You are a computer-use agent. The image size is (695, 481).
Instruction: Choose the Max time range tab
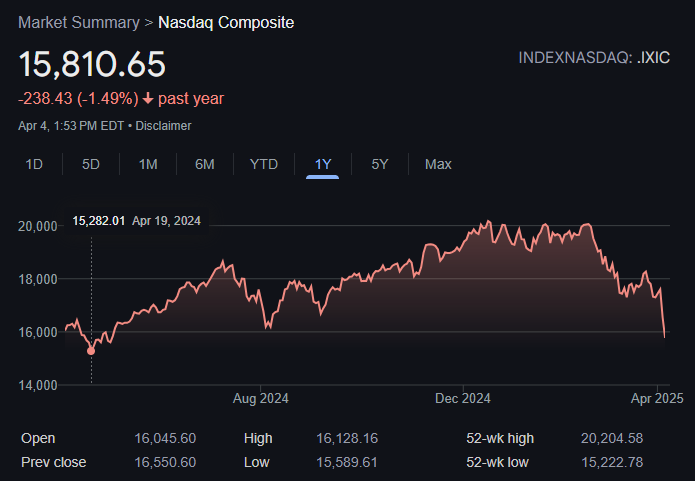[x=438, y=164]
